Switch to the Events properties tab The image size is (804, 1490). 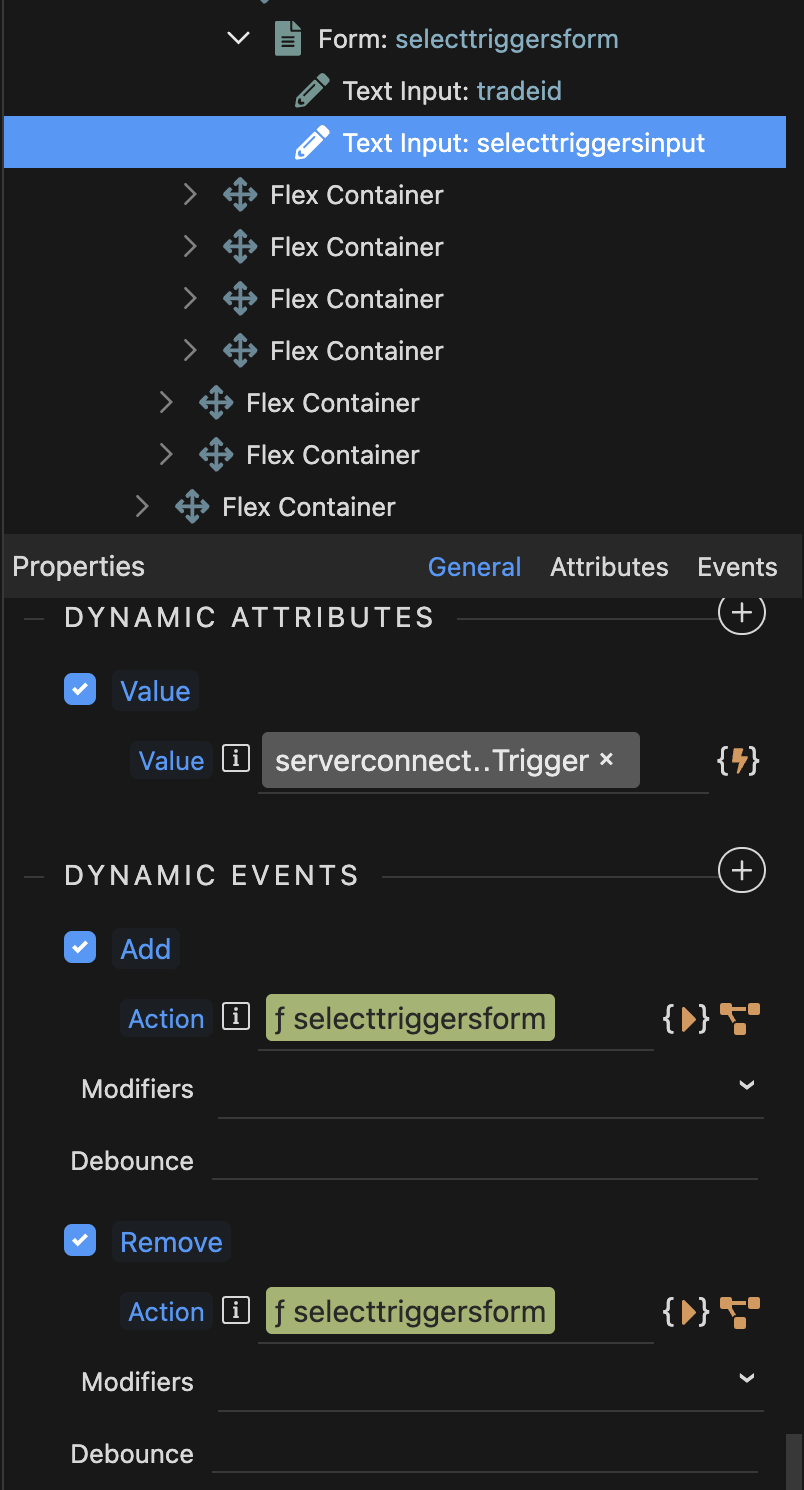pyautogui.click(x=737, y=567)
